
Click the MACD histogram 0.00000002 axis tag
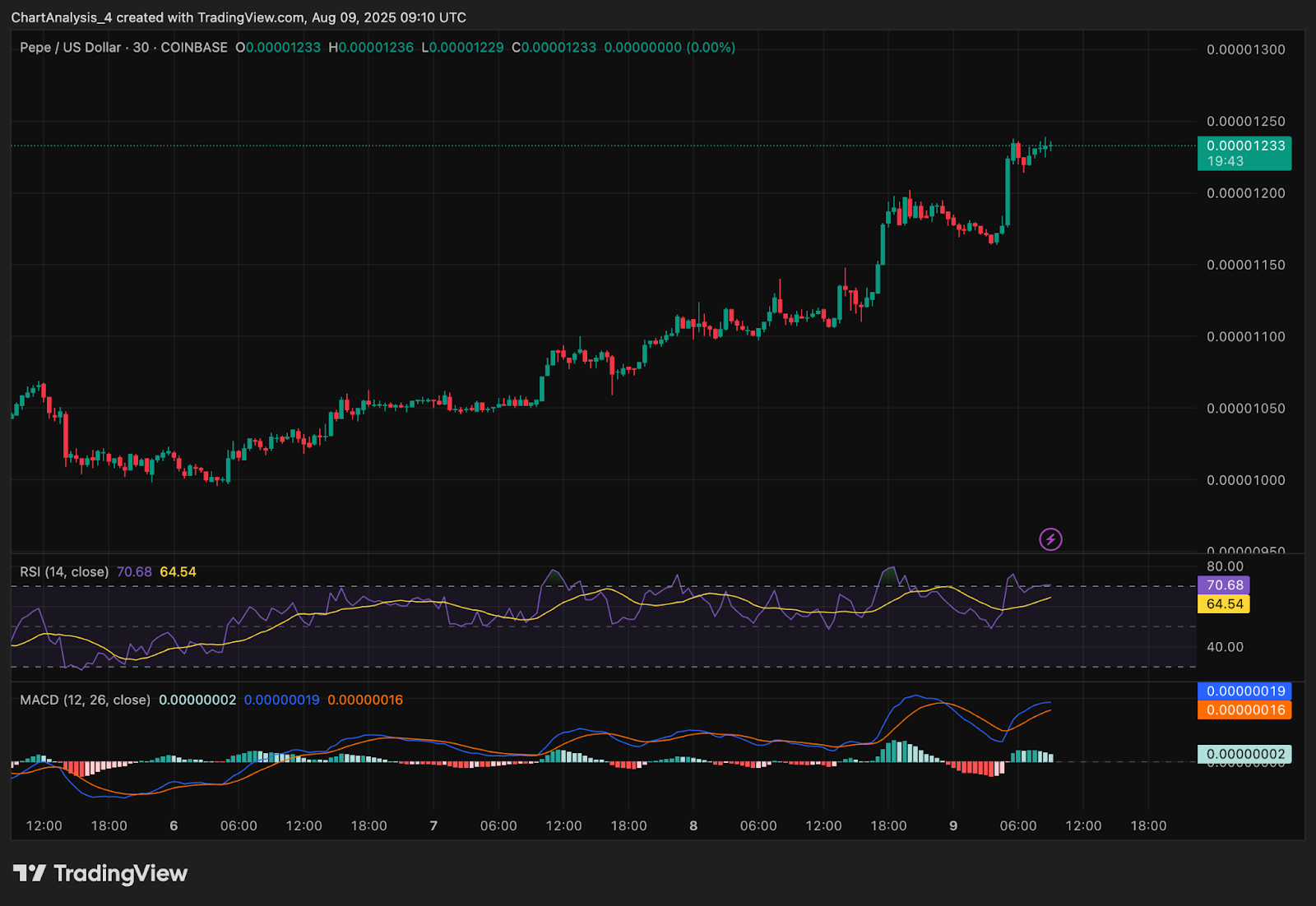[x=1244, y=754]
